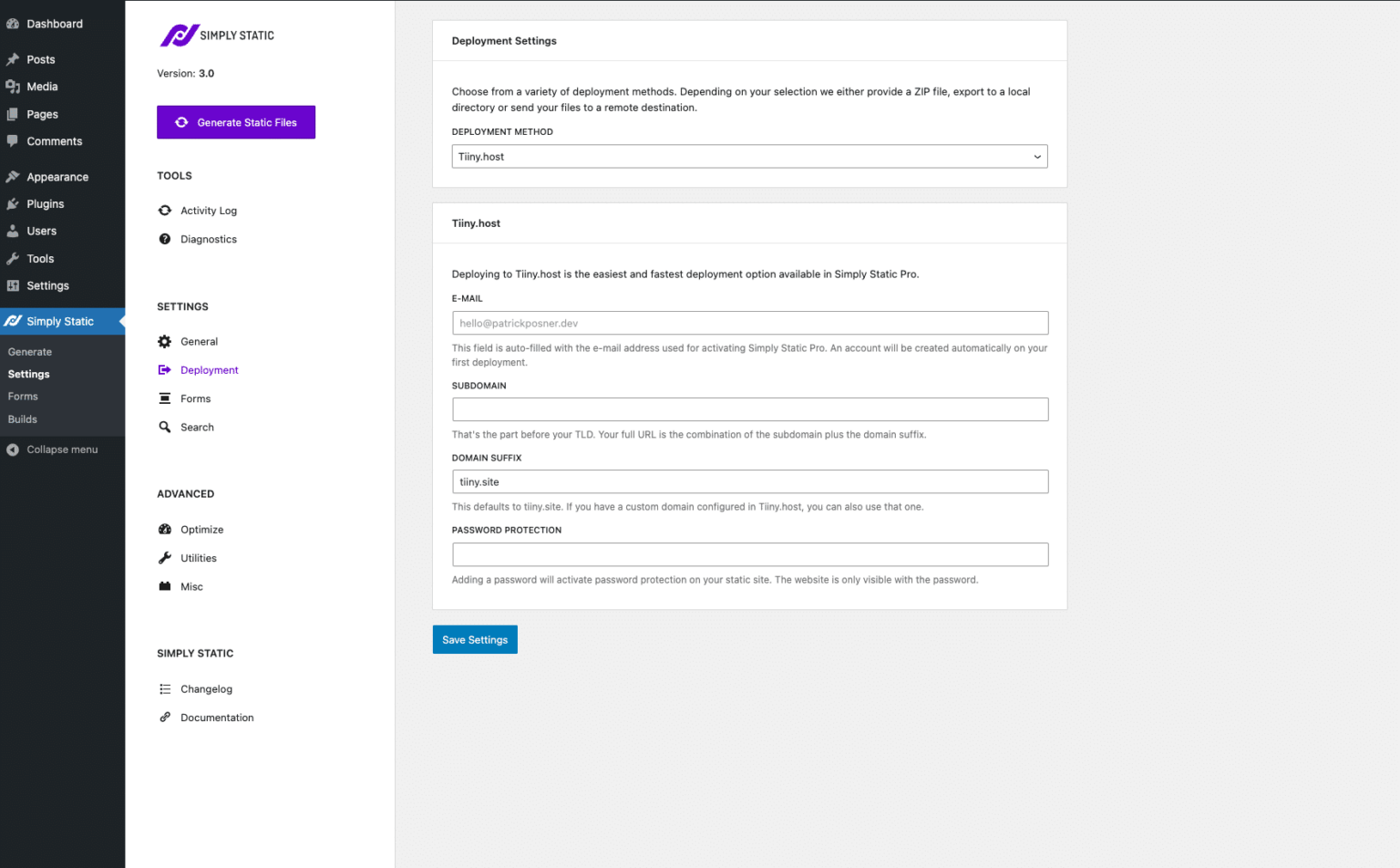Open the Deployment settings link
The height and width of the screenshot is (868, 1400).
(x=210, y=370)
